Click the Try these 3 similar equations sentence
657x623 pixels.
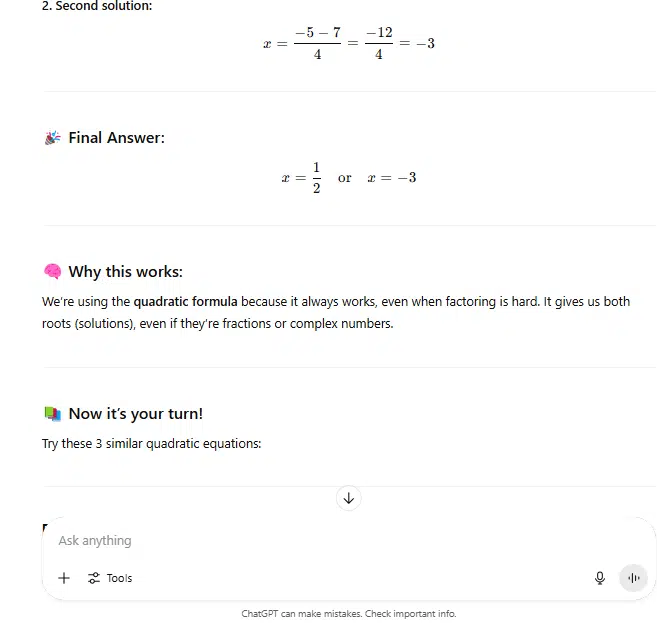151,444
